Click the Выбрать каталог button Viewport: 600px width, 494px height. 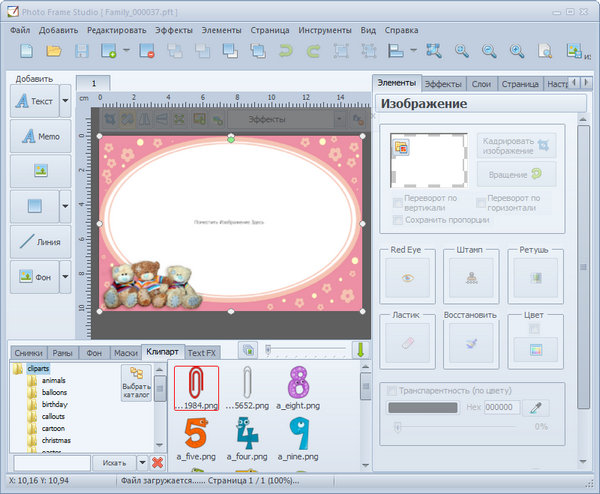[x=136, y=382]
